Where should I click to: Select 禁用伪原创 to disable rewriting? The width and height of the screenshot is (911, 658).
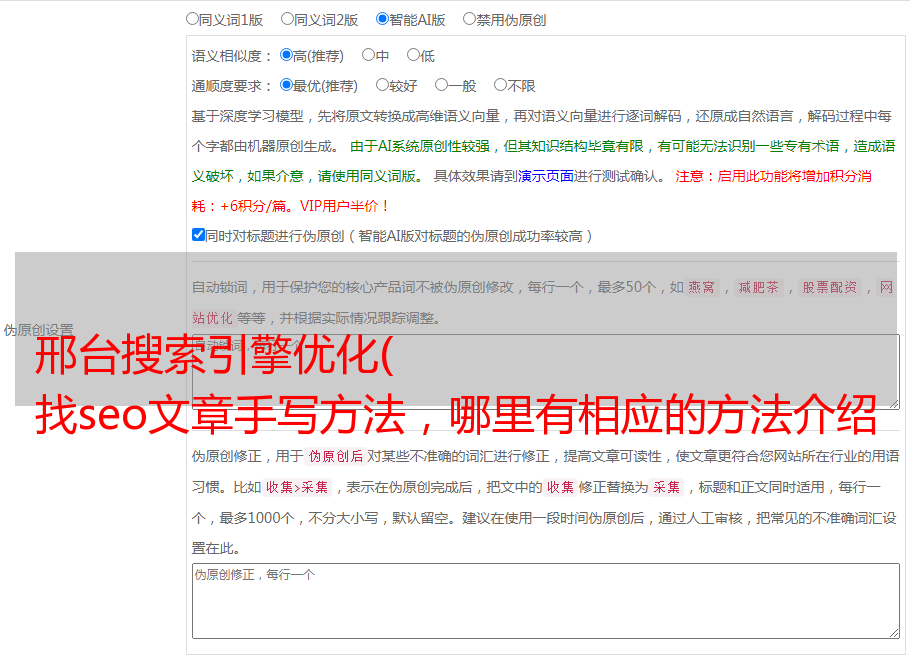(x=469, y=18)
